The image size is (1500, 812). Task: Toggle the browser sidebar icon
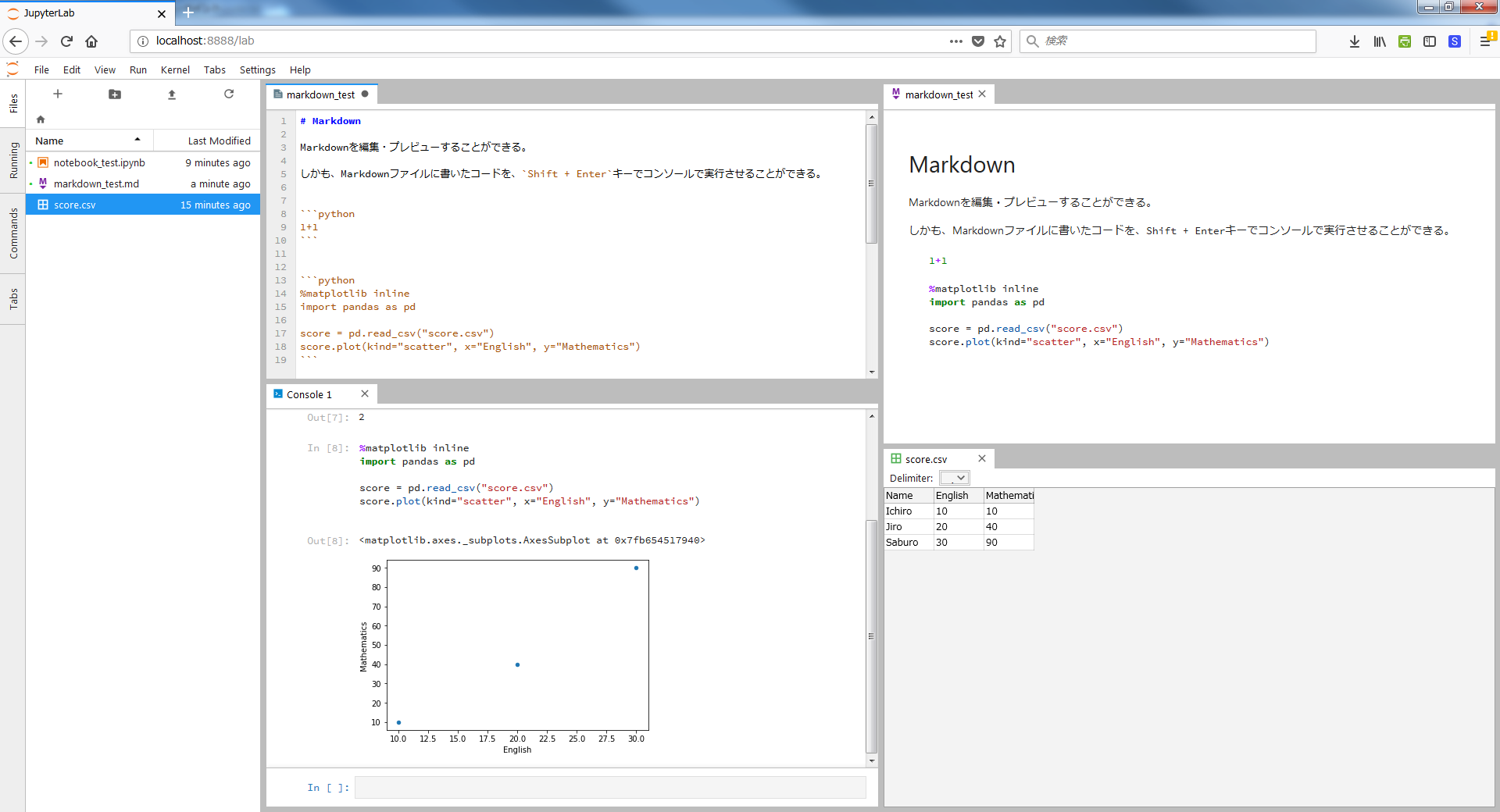[1430, 41]
